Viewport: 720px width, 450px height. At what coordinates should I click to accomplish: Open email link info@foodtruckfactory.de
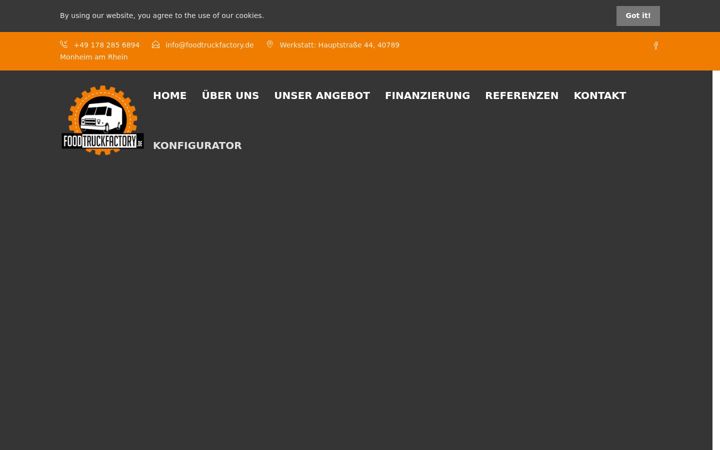209,45
